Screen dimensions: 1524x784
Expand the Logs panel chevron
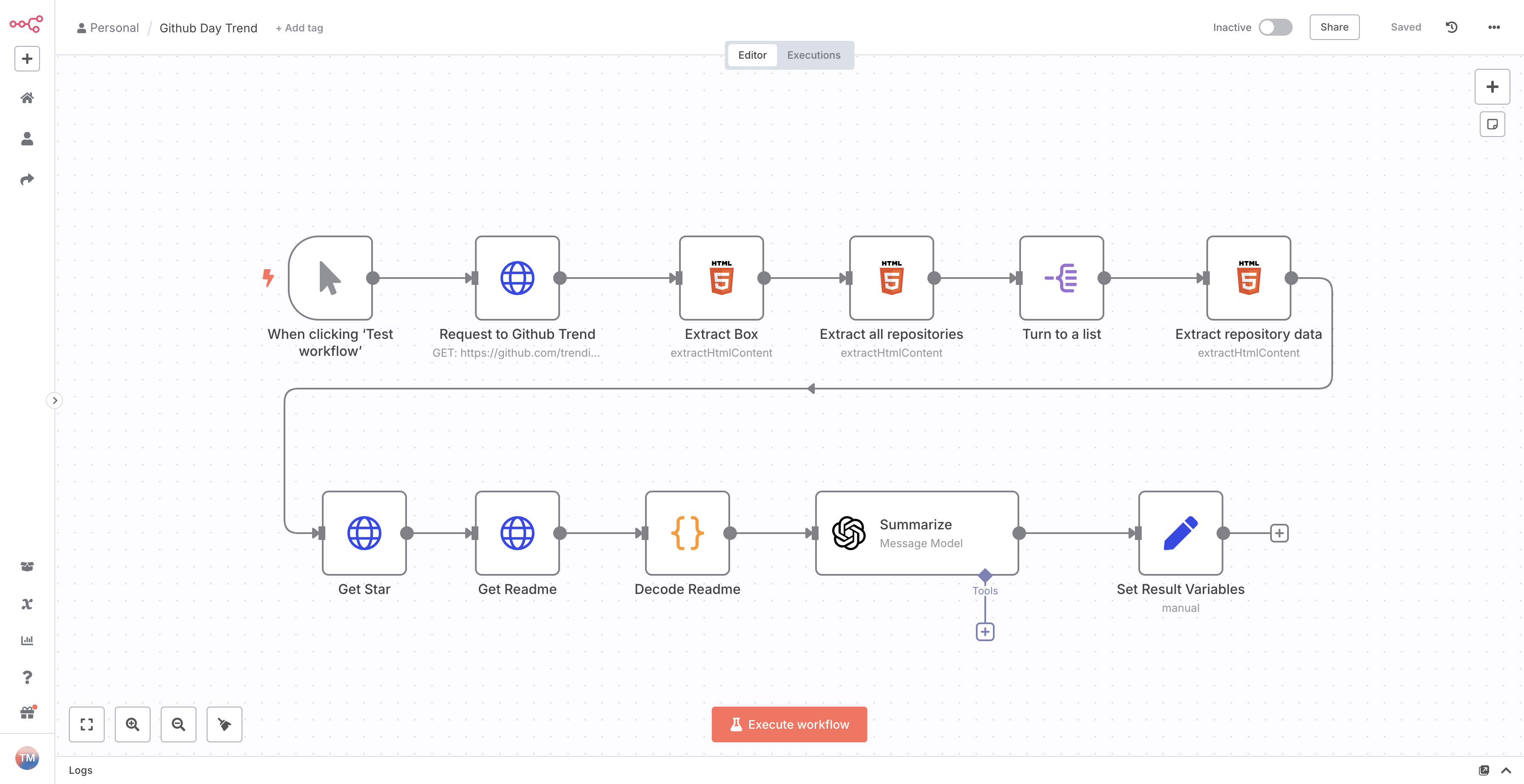click(x=1506, y=770)
